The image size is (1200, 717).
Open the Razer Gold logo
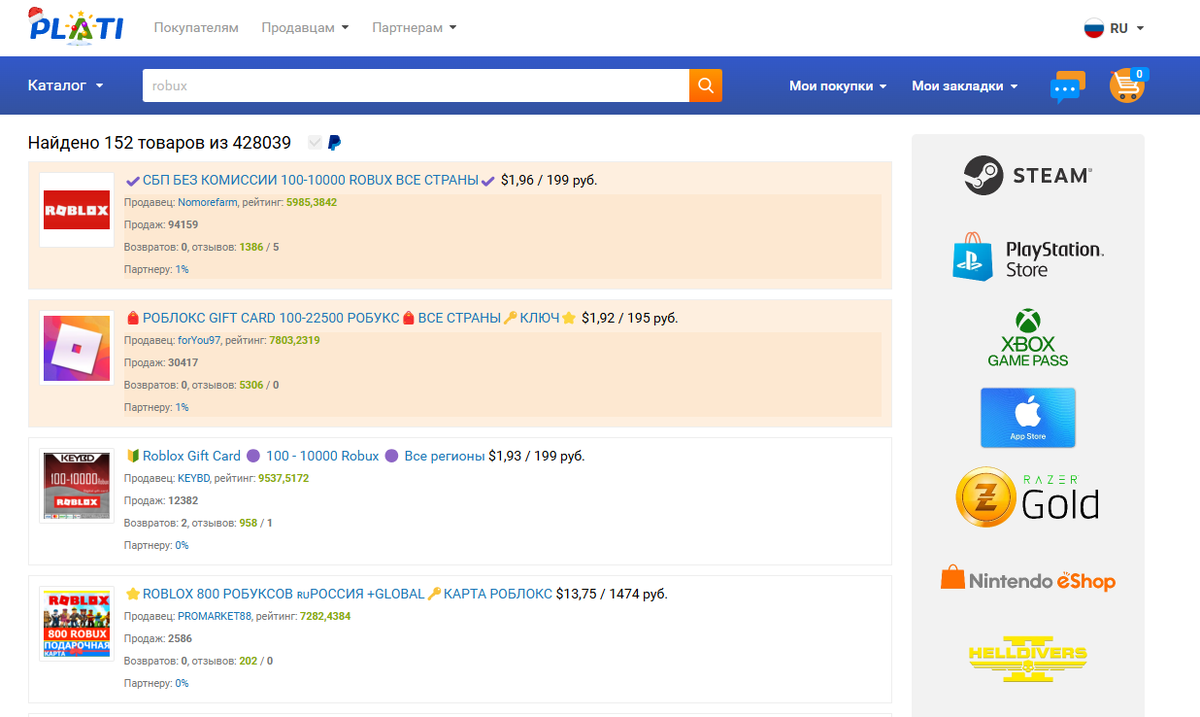[1028, 498]
